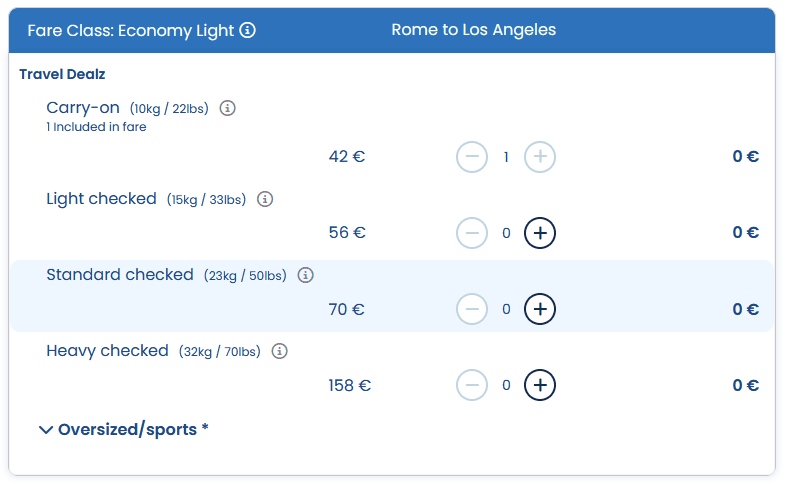786x485 pixels.
Task: Select the Standard checked row label
Action: point(120,275)
